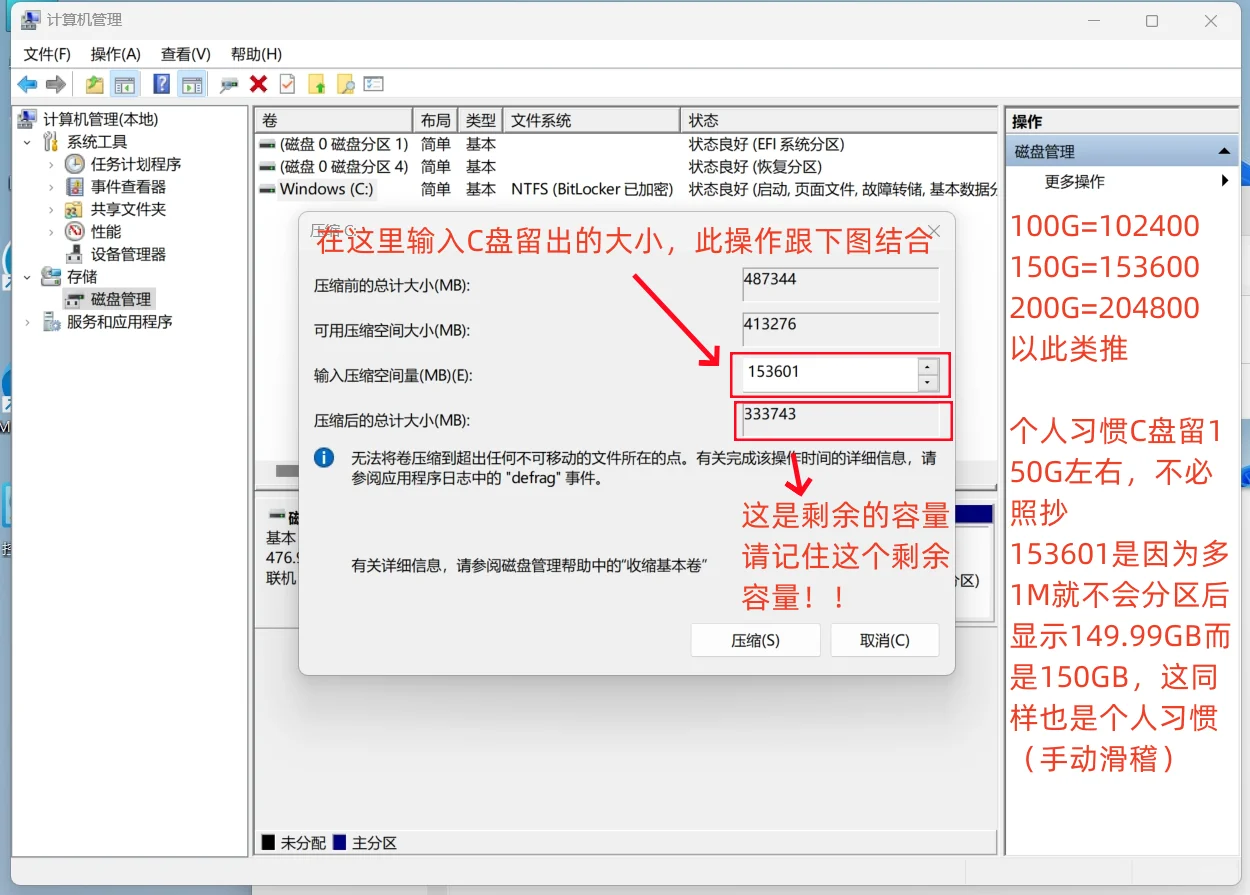The image size is (1250, 895).
Task: Click the shrink amount field showing 153601
Action: 829,374
